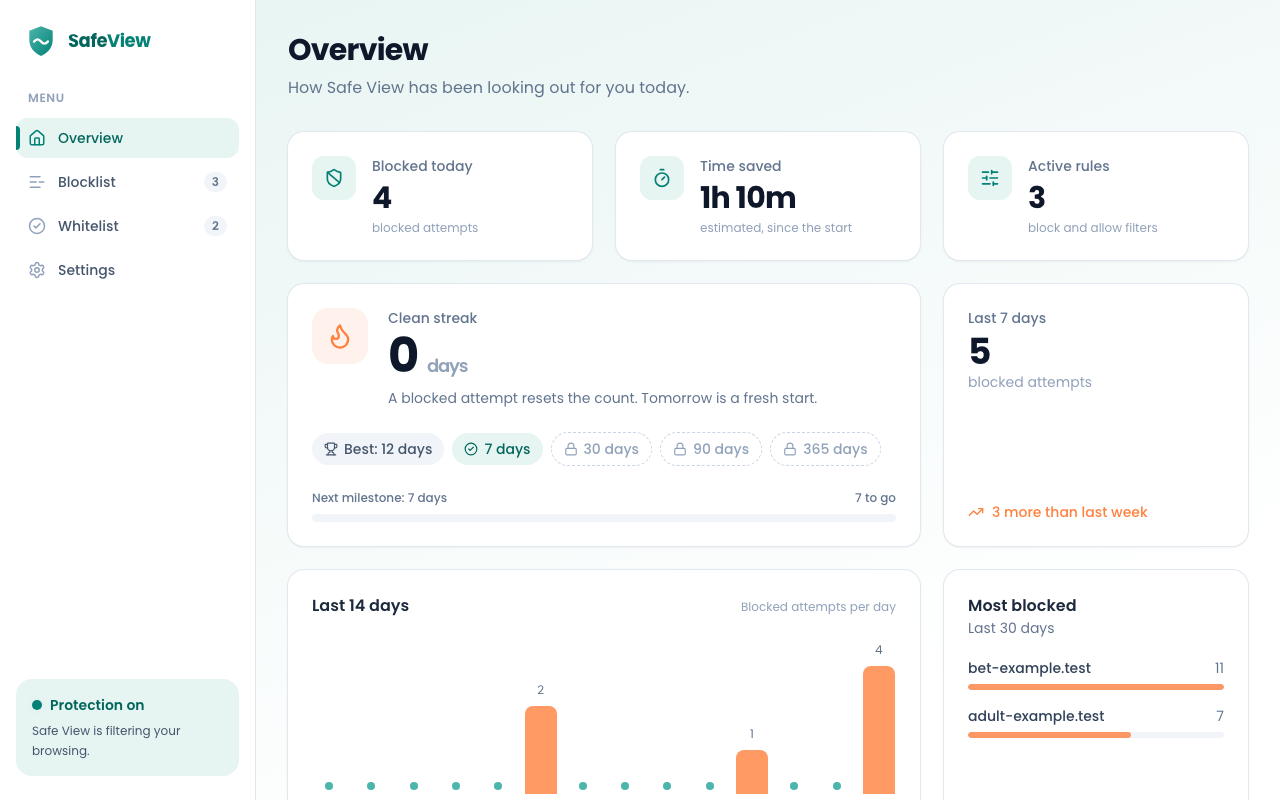Click the 90 days milestone badge
Image resolution: width=1280 pixels, height=800 pixels.
point(711,449)
